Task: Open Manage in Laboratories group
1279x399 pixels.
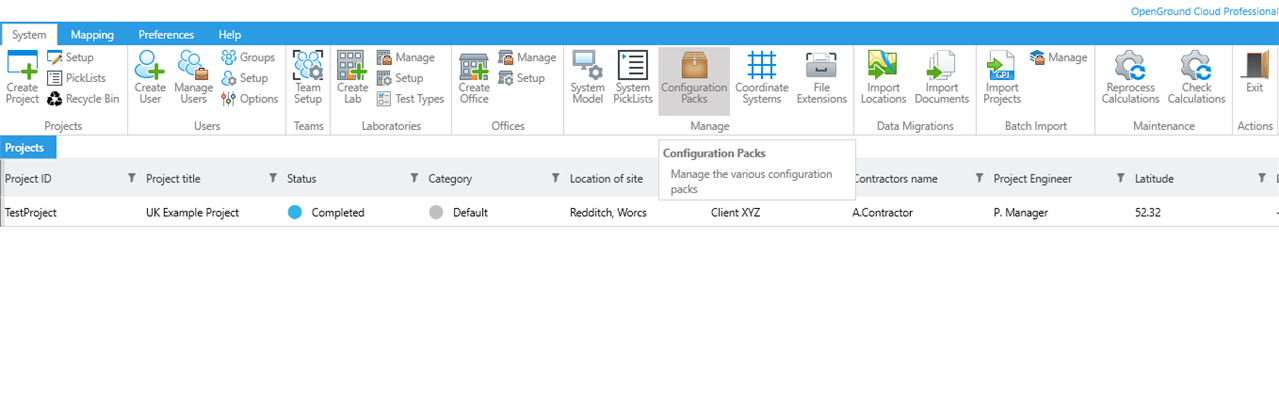Action: coord(406,58)
